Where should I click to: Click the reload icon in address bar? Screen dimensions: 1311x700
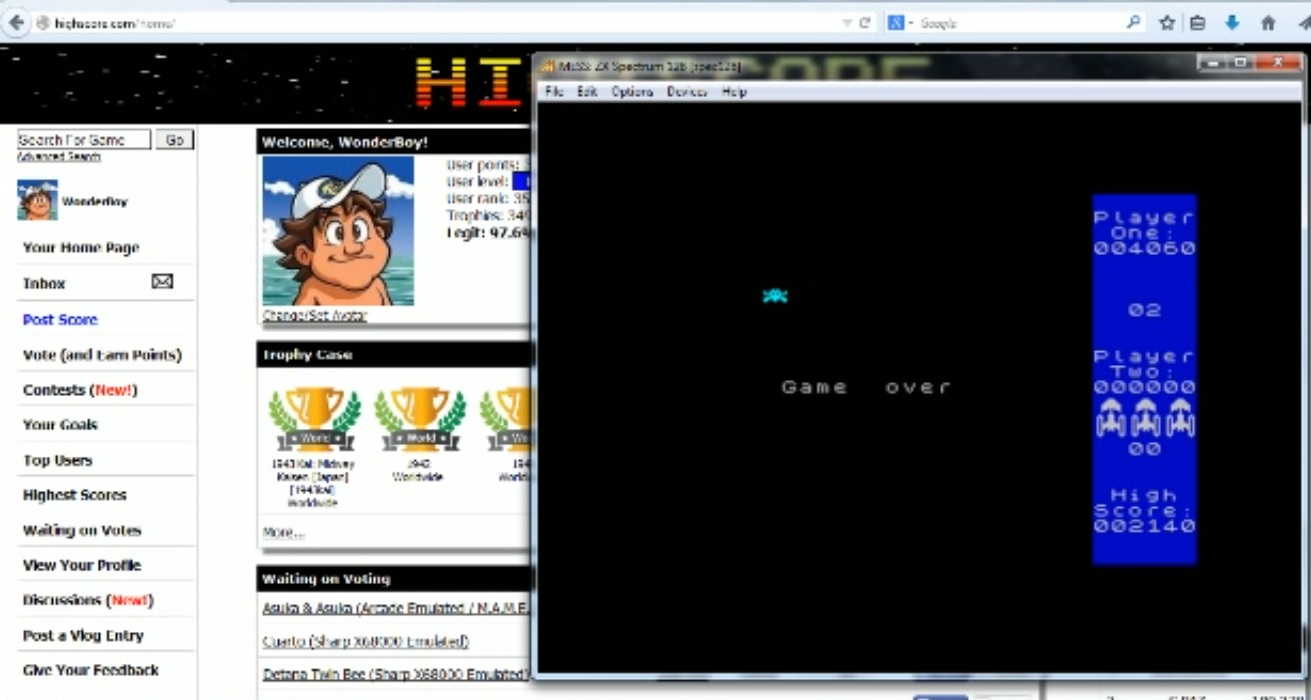[864, 23]
